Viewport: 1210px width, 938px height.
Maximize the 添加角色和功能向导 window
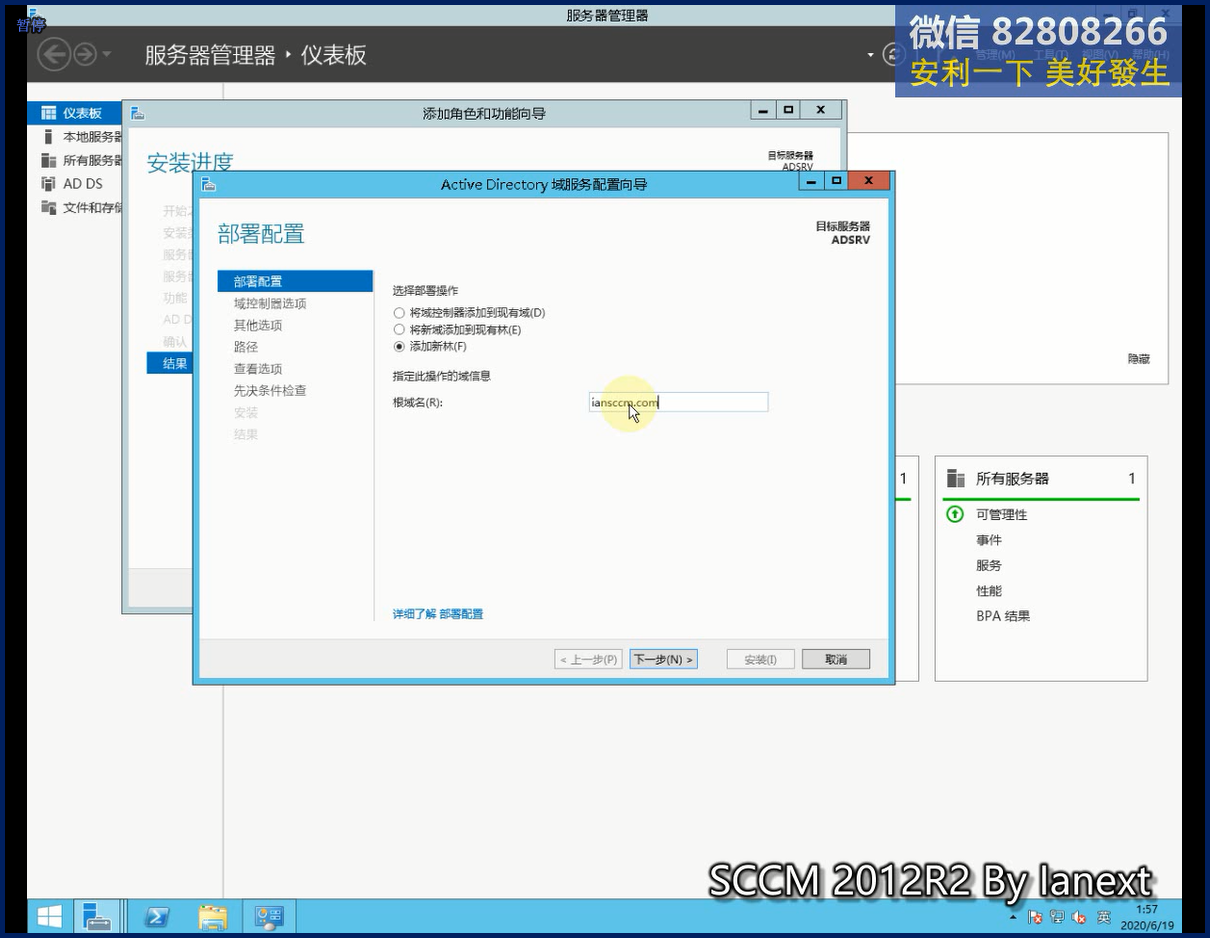pos(789,110)
